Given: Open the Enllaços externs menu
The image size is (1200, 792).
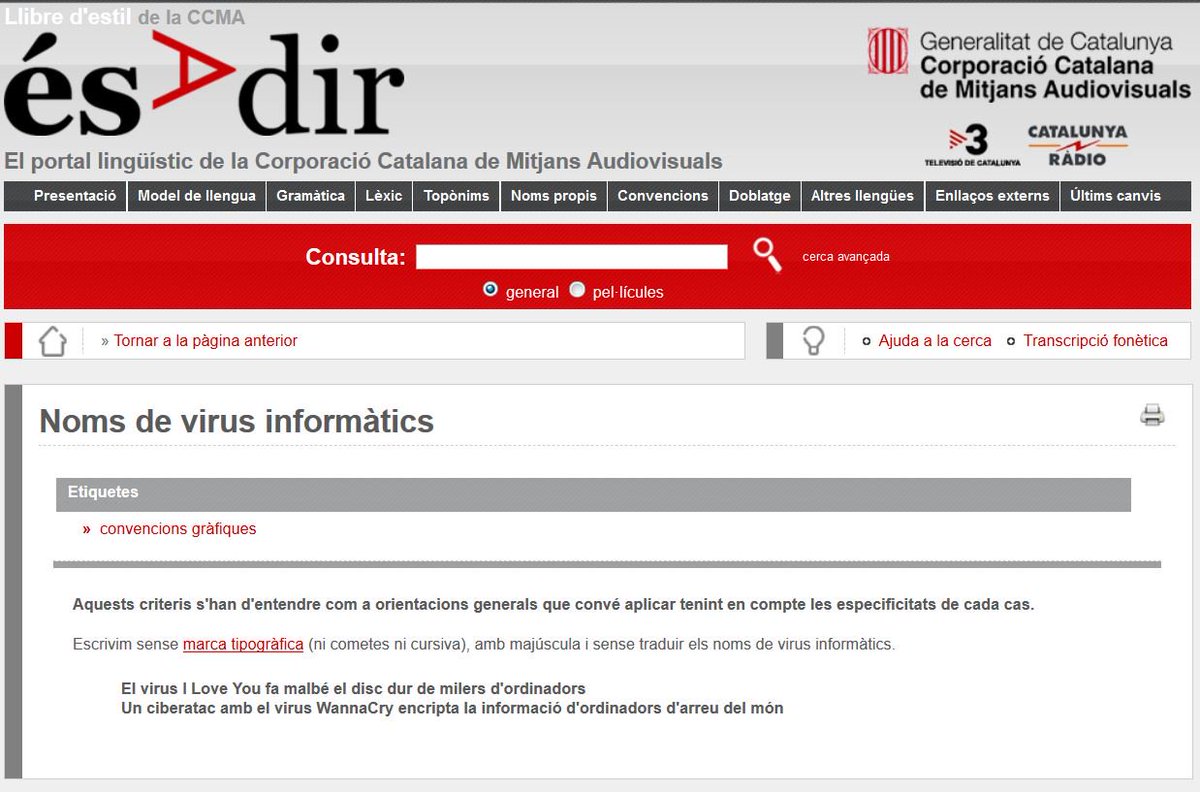Looking at the screenshot, I should click(x=992, y=196).
